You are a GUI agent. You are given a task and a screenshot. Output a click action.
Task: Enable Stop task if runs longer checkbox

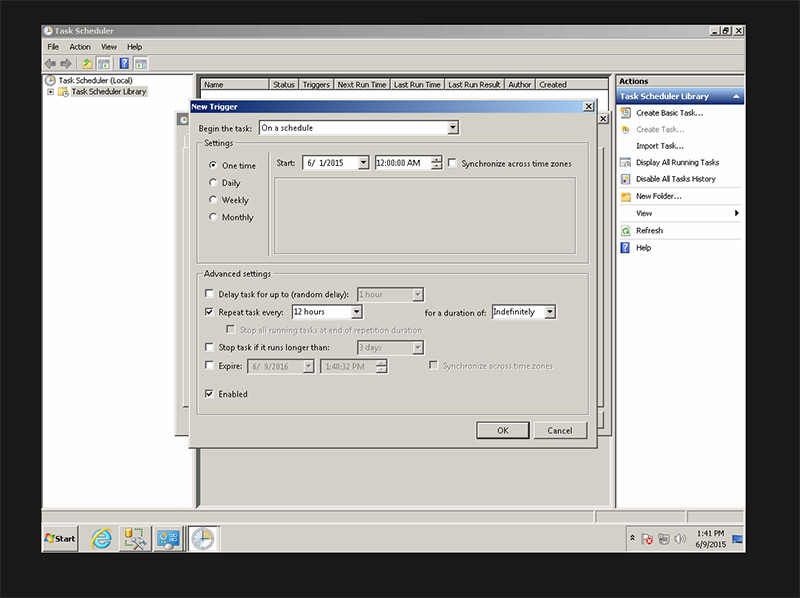click(x=209, y=347)
